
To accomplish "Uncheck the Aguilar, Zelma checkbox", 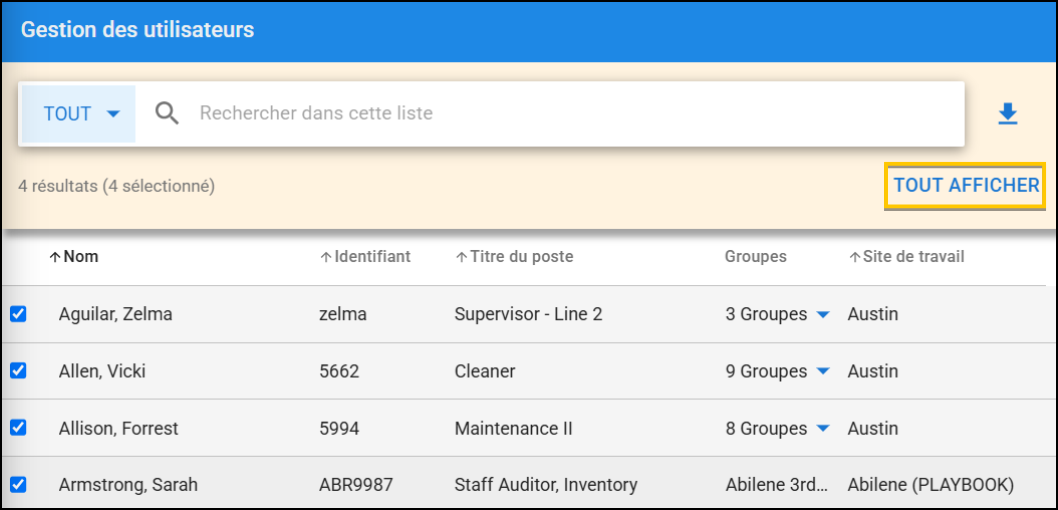I will point(18,314).
